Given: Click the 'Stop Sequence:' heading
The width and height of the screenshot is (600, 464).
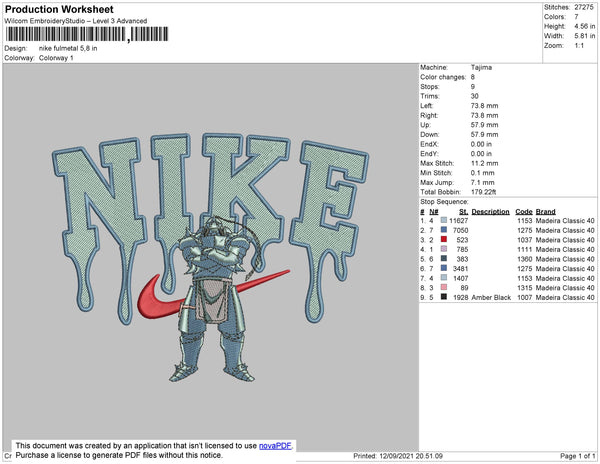Looking at the screenshot, I should pyautogui.click(x=444, y=202).
